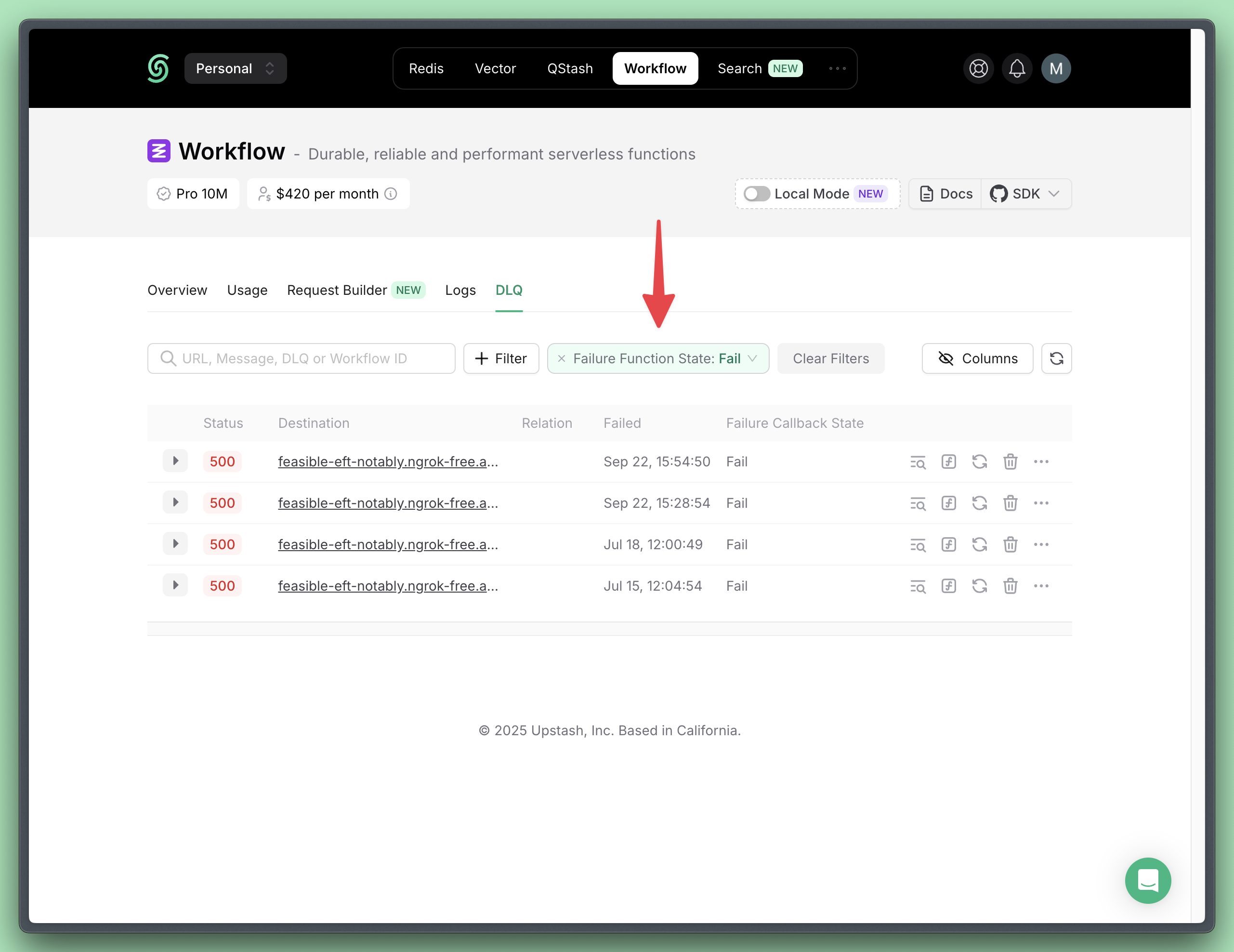Focus the URL, Message, DLQ or Workflow ID search
Viewport: 1234px width, 952px height.
(x=301, y=358)
